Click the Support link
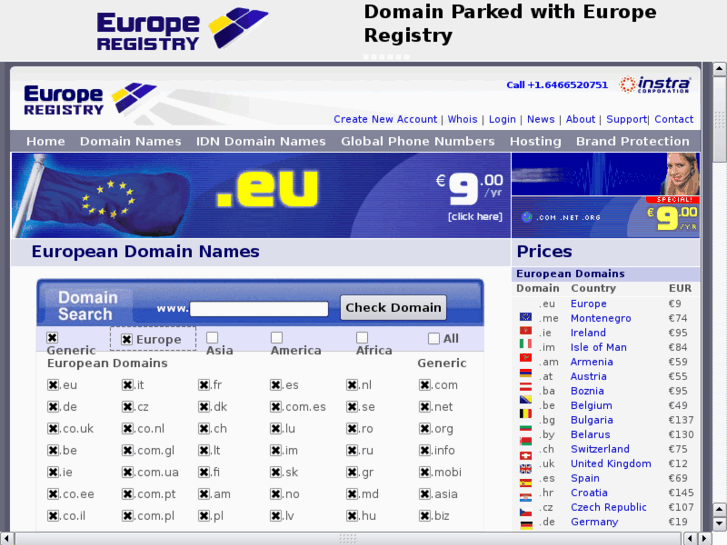 tap(626, 119)
